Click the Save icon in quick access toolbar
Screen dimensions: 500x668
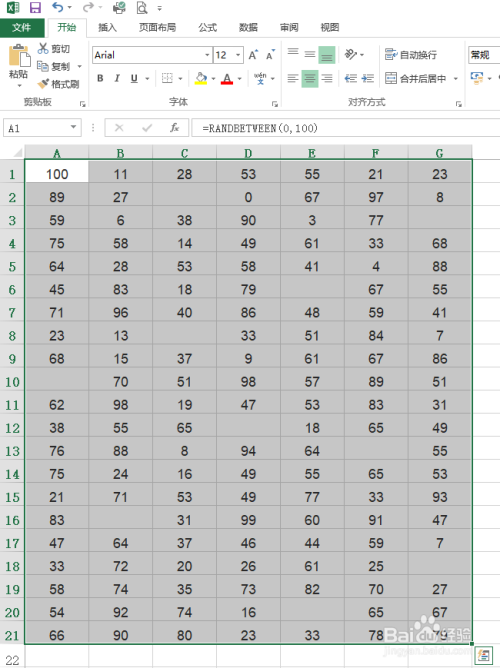point(35,8)
